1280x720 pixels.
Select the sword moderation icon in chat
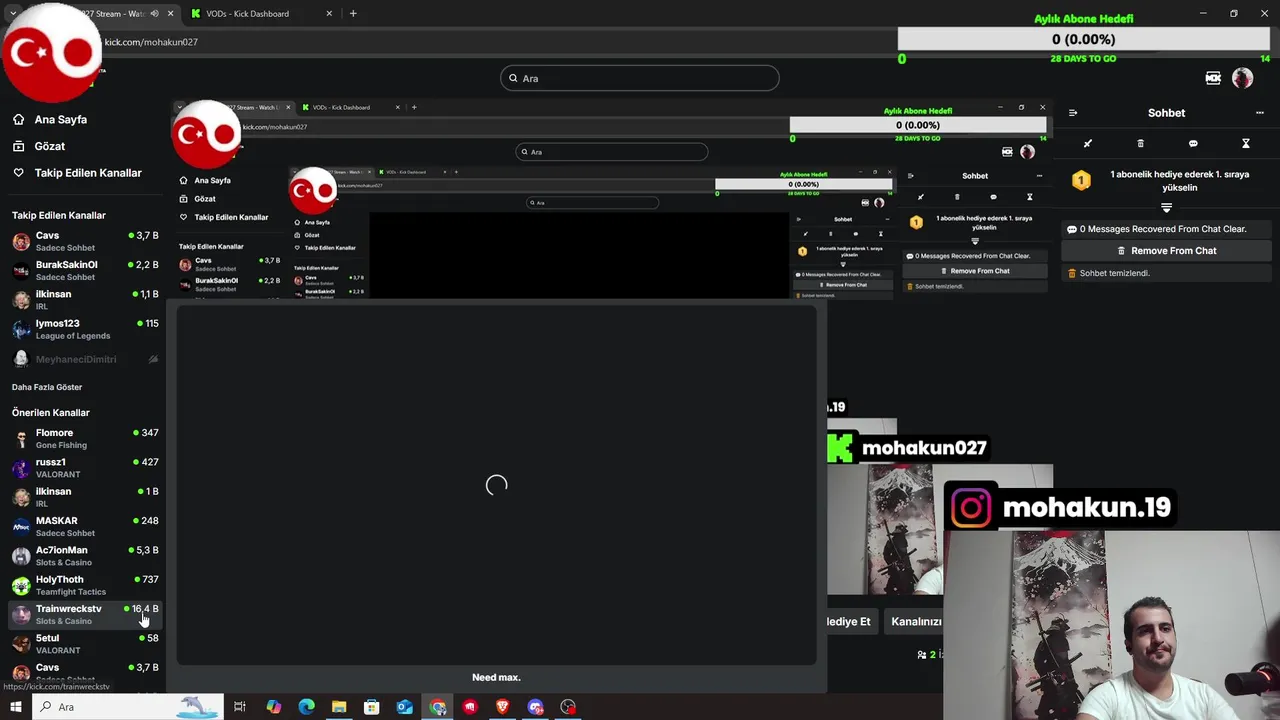click(x=1088, y=143)
